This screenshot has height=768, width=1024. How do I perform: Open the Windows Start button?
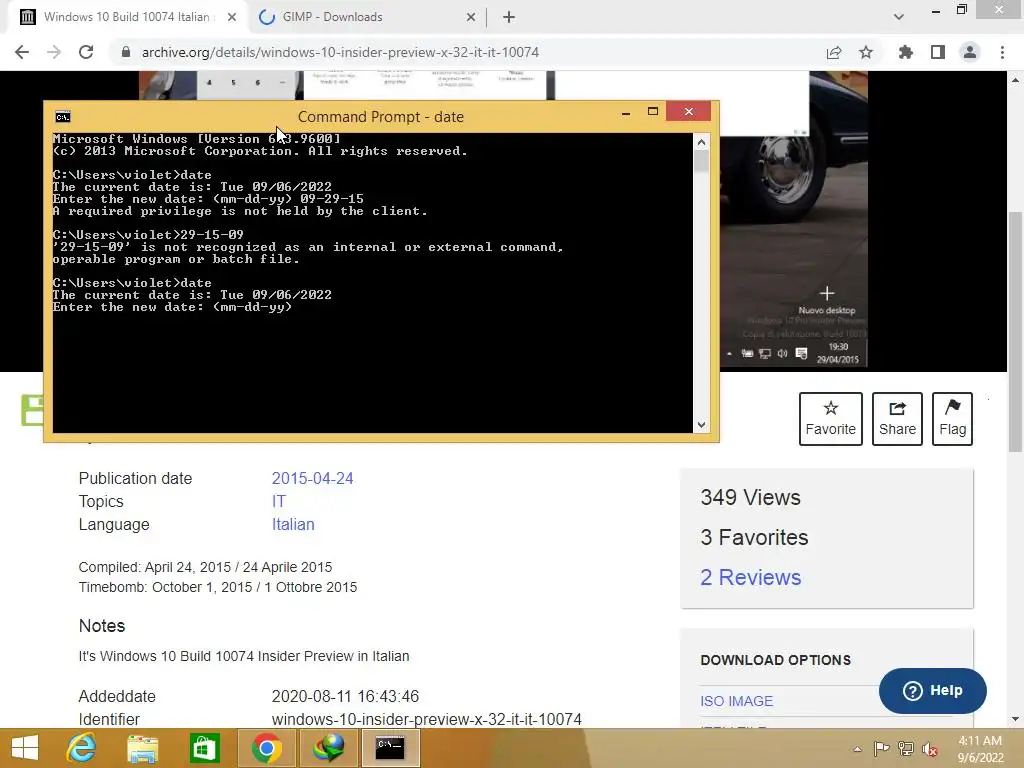tap(25, 748)
